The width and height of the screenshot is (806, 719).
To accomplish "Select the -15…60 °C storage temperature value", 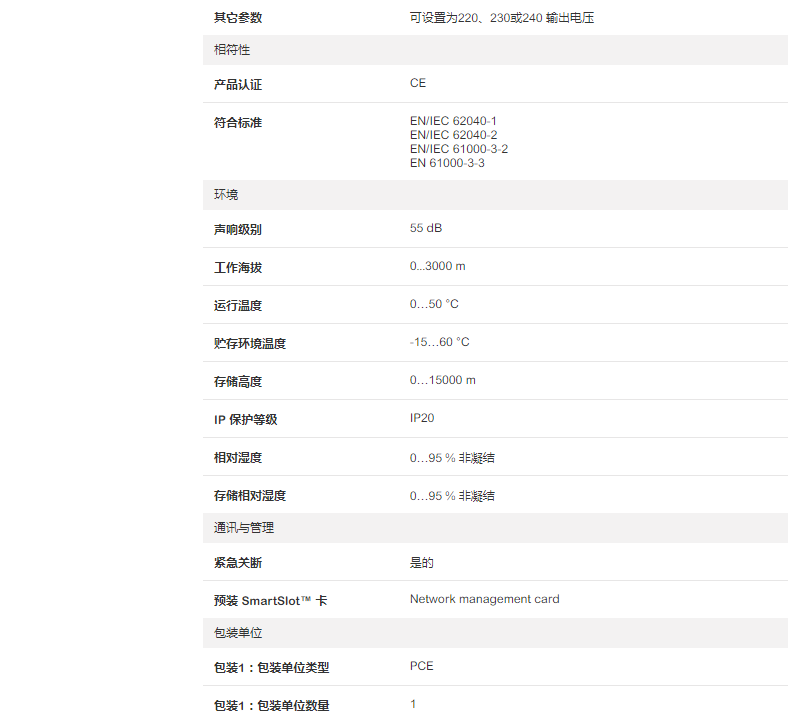I will [x=439, y=342].
